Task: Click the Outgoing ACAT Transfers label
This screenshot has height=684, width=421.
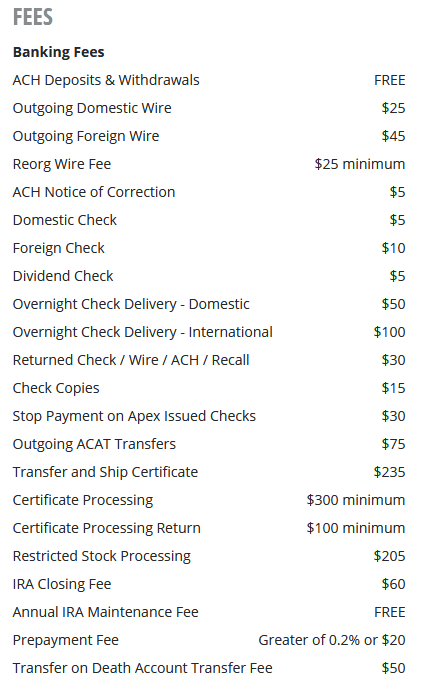Action: (x=94, y=444)
